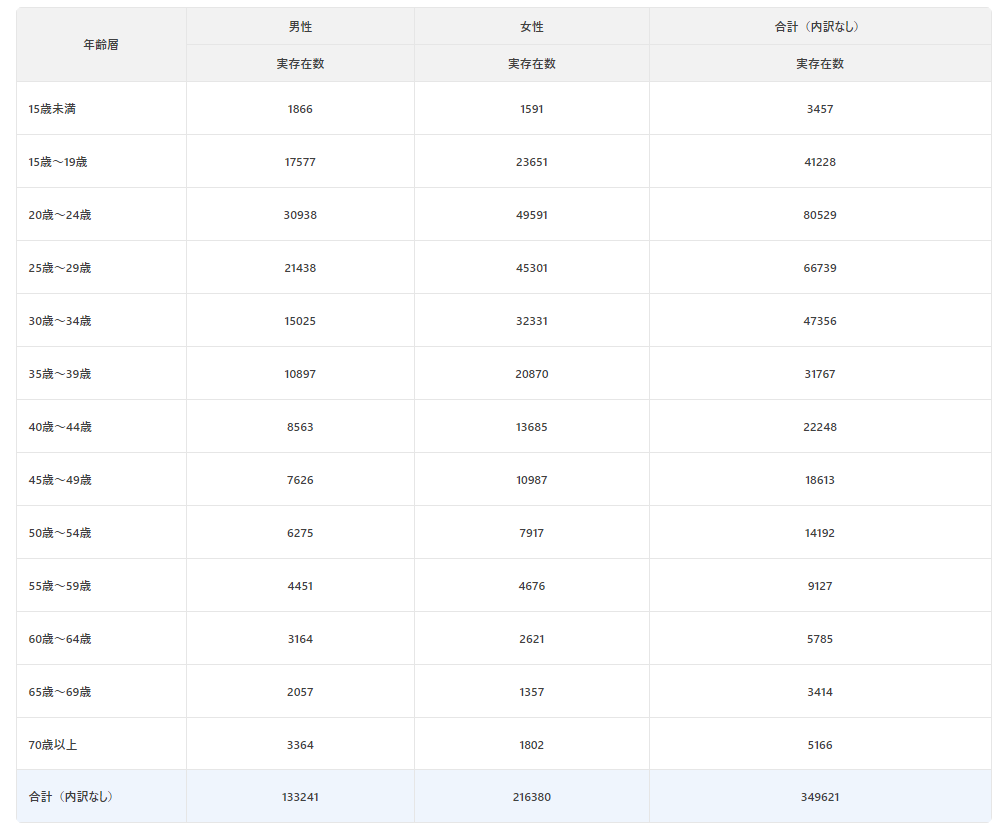Viewport: 1001px width, 832px height.
Task: Select the 60歳～64歳 row label
Action: click(60, 639)
